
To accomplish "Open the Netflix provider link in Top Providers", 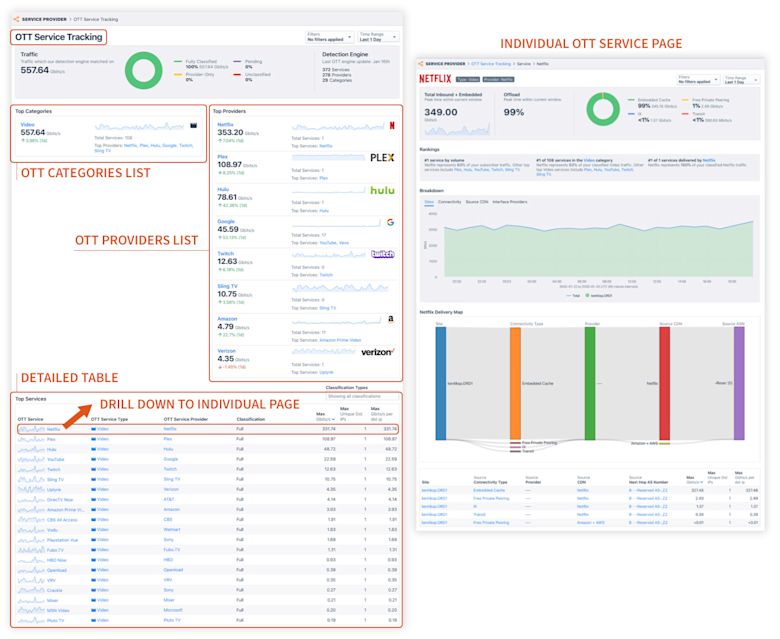I will tap(225, 125).
